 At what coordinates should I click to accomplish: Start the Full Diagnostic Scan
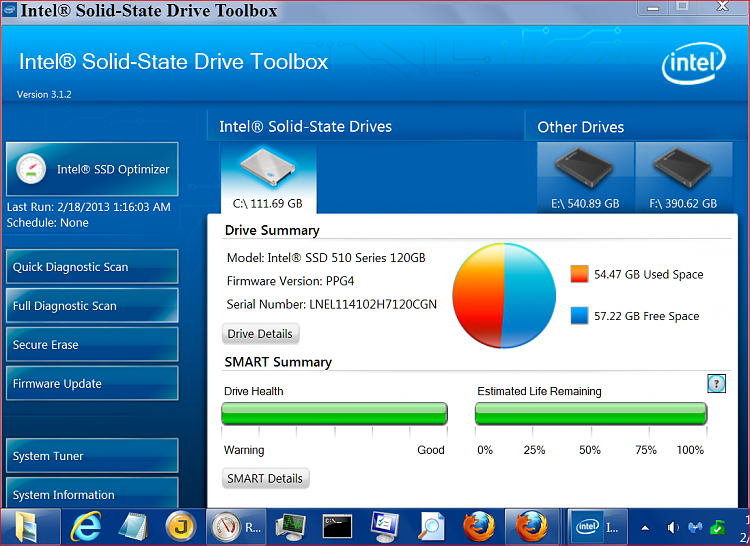click(x=92, y=306)
